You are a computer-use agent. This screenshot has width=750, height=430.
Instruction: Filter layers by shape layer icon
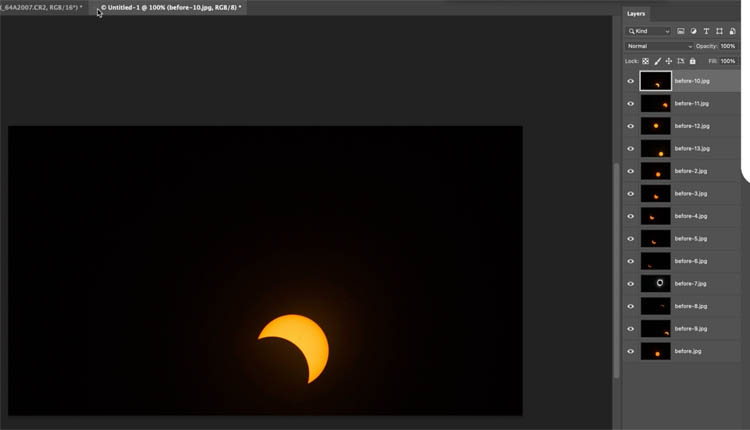pyautogui.click(x=719, y=31)
